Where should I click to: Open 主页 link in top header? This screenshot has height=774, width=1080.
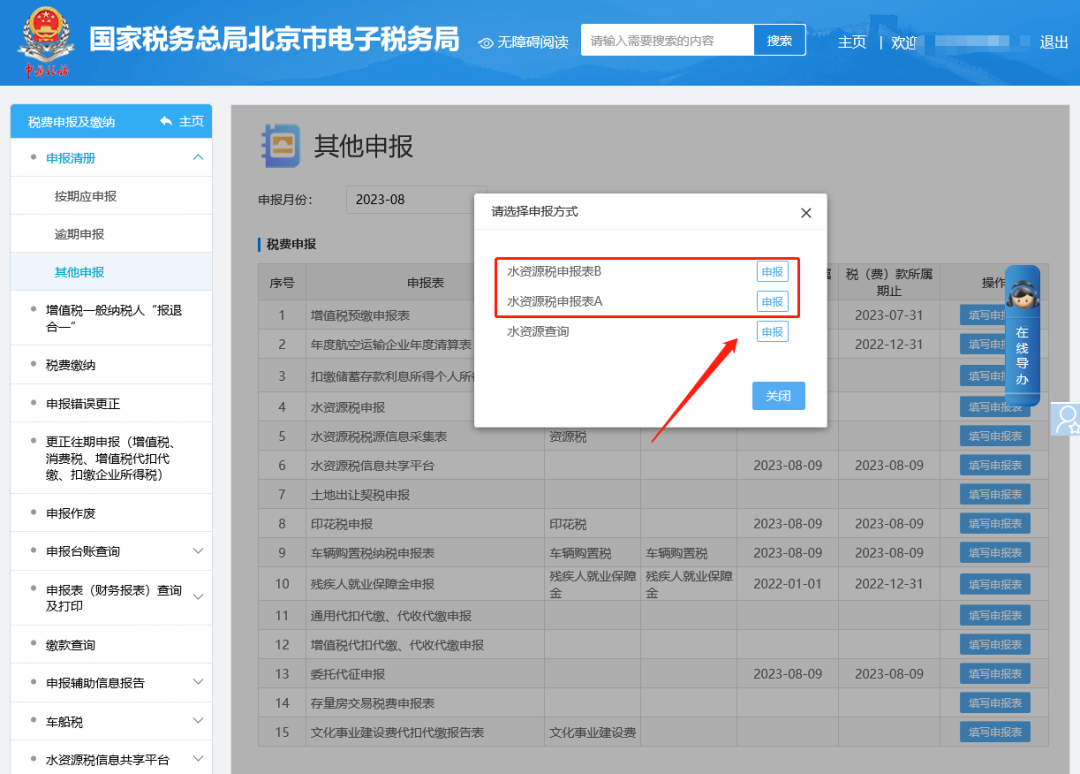852,42
